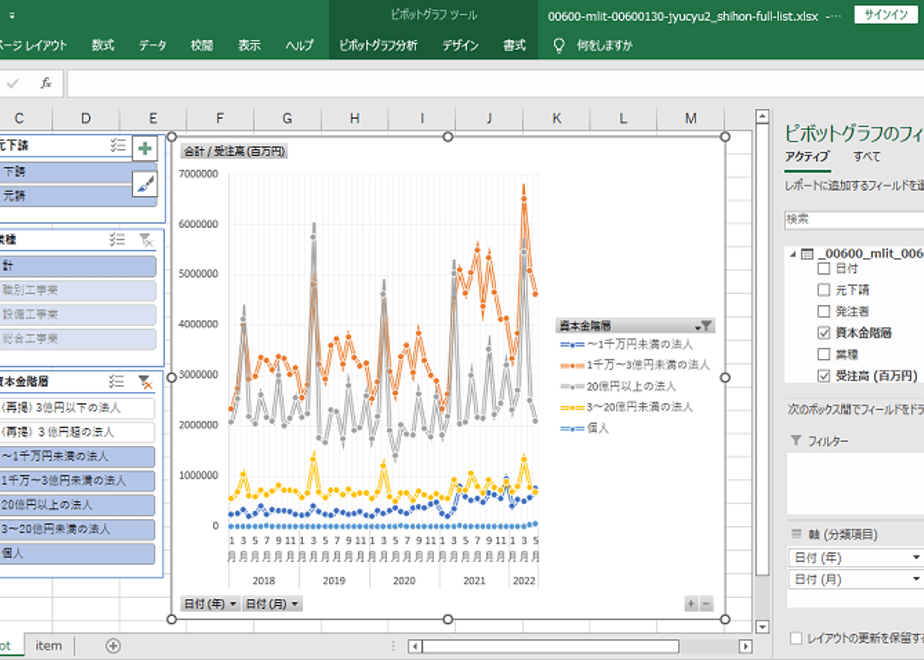Click the vertical scrollbar up arrow
The width and height of the screenshot is (924, 660).
pos(762,116)
